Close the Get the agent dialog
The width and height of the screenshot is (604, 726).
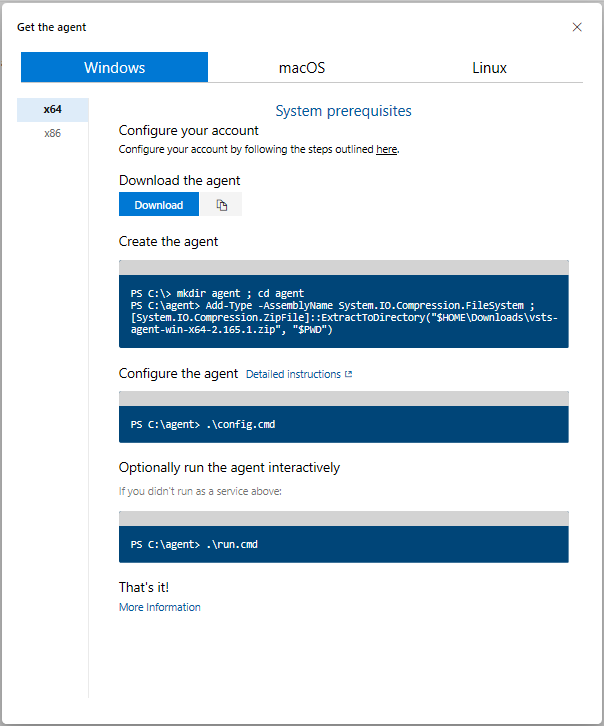(577, 27)
